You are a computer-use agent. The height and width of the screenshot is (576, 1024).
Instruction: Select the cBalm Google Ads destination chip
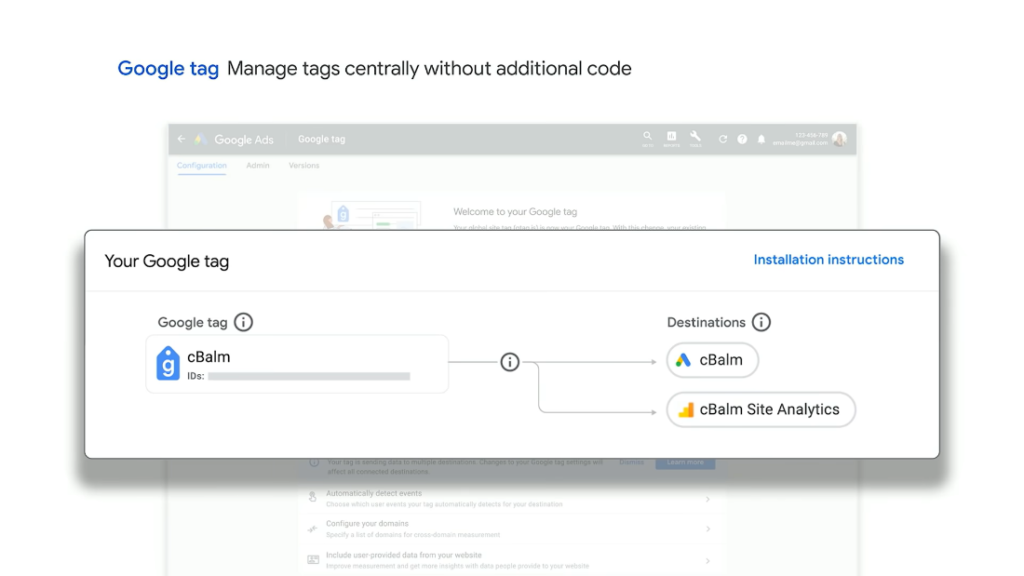tap(712, 360)
